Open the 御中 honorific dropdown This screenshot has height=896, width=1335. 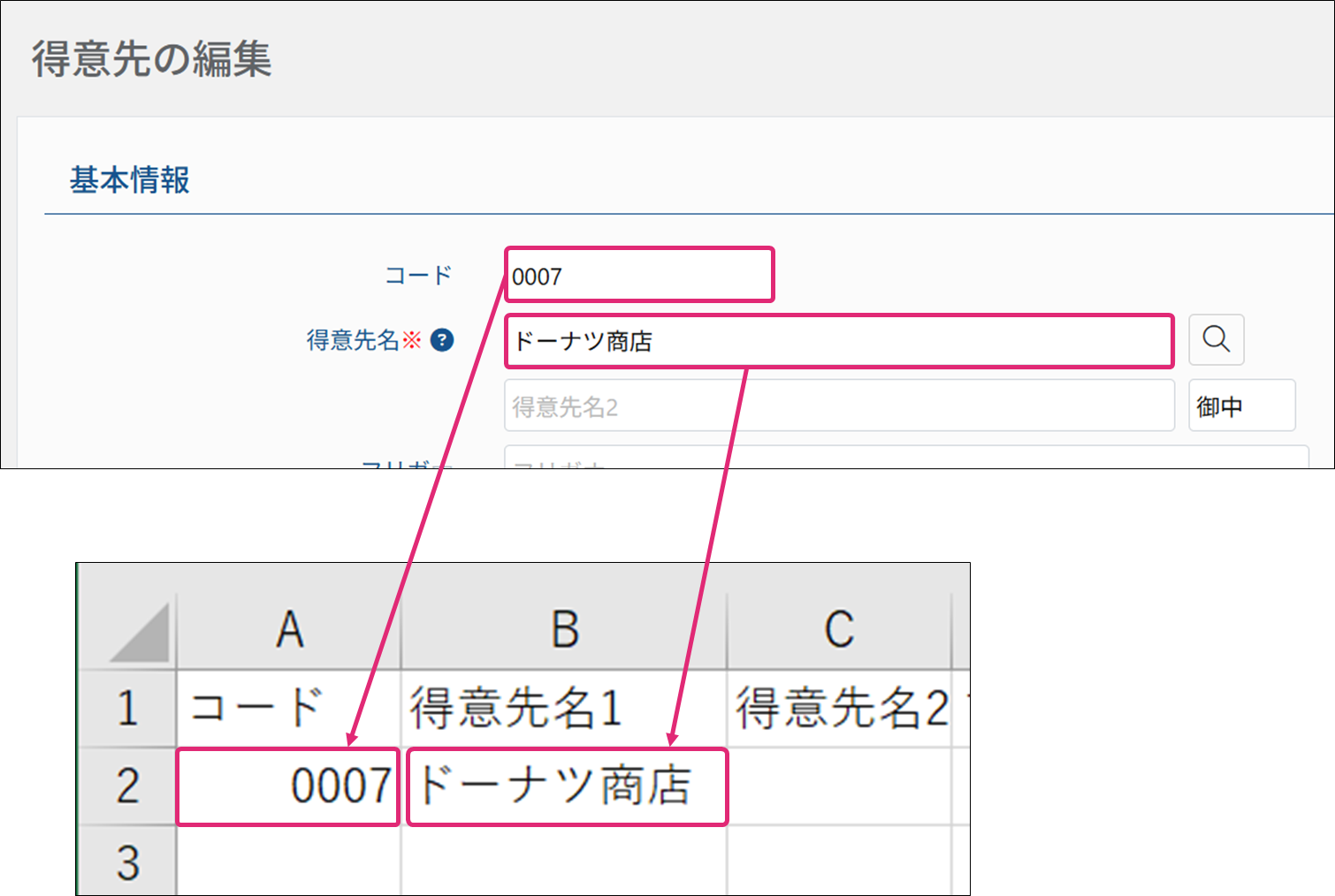1241,406
